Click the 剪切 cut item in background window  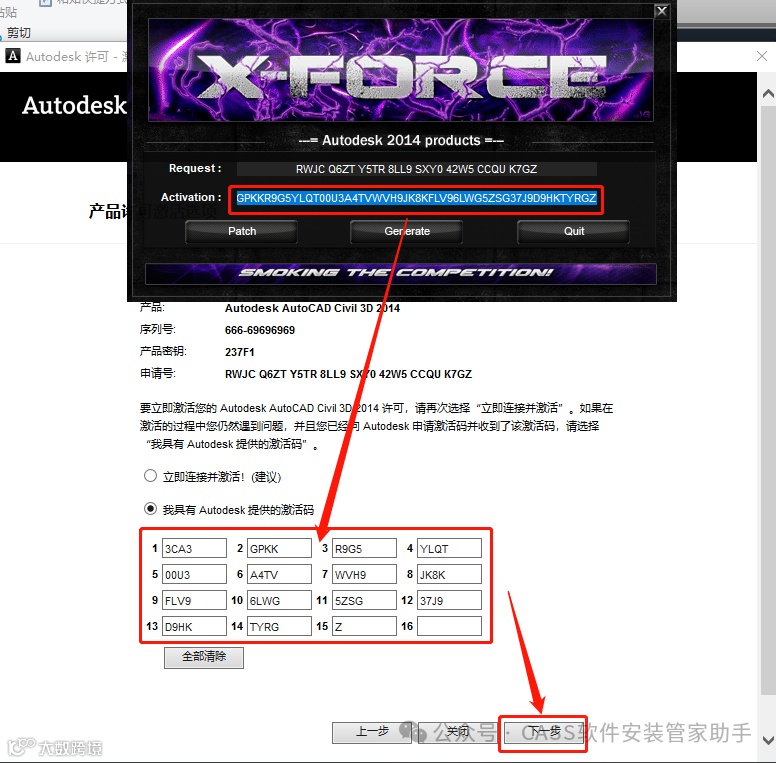(x=18, y=33)
